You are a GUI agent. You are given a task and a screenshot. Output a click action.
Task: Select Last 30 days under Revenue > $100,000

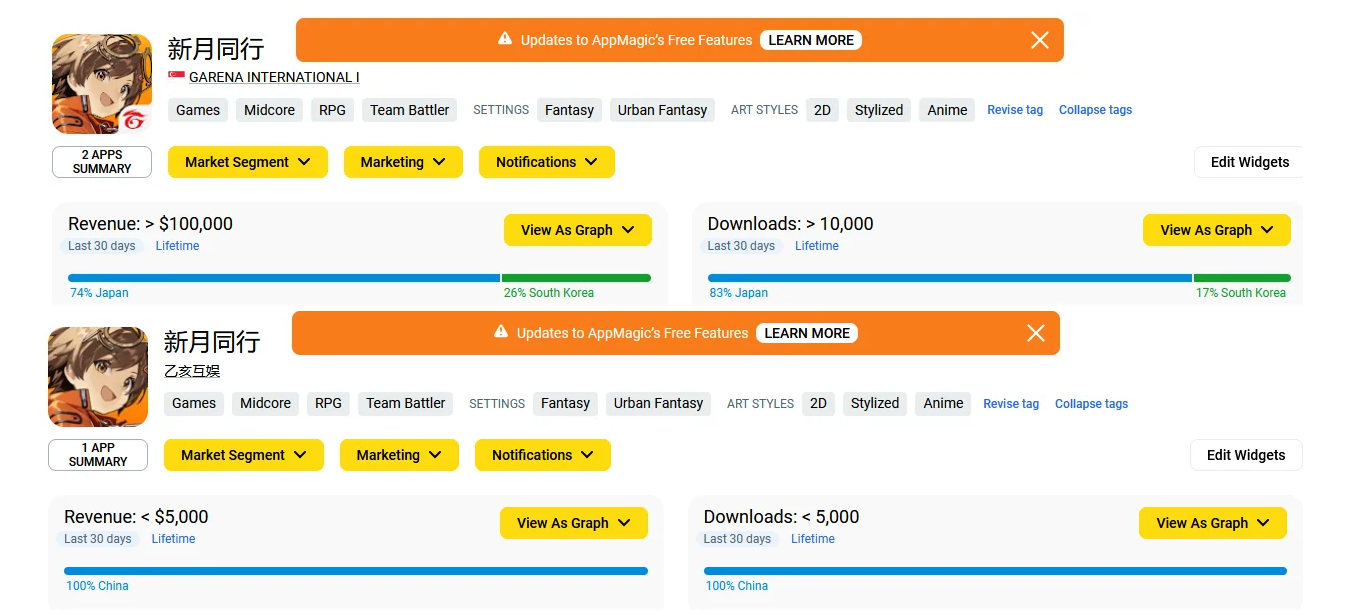coord(100,246)
